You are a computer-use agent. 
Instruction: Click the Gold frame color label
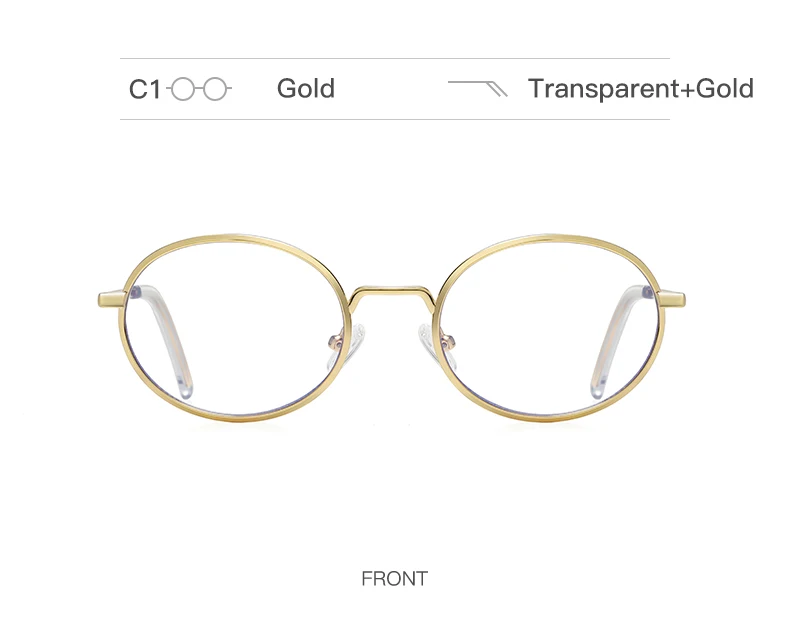pos(306,88)
